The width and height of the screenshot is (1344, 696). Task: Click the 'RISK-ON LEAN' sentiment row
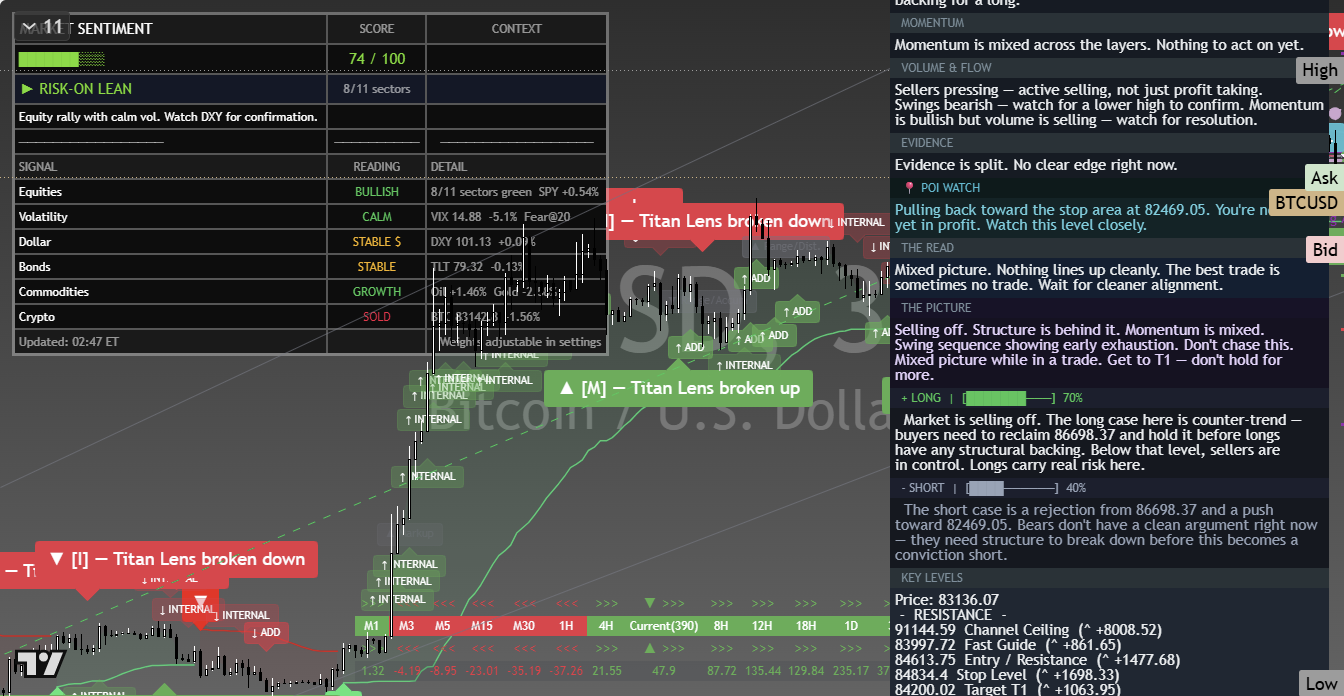point(172,89)
